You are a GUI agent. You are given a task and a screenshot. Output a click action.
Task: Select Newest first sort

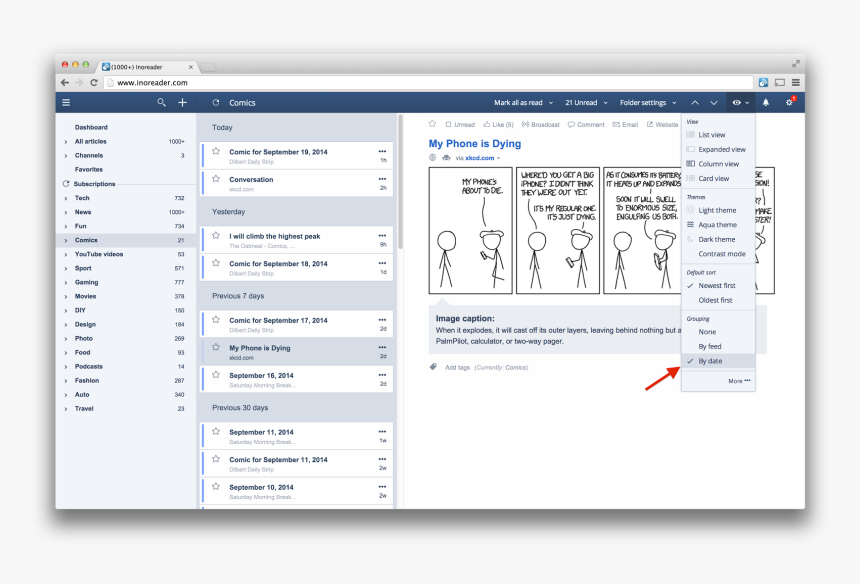click(x=718, y=286)
